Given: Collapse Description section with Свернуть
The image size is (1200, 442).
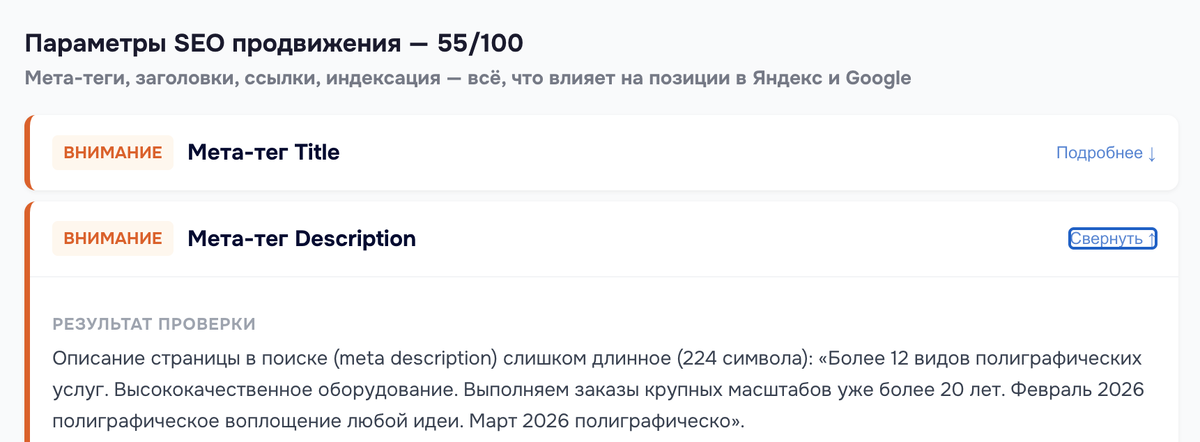Looking at the screenshot, I should click(1105, 239).
